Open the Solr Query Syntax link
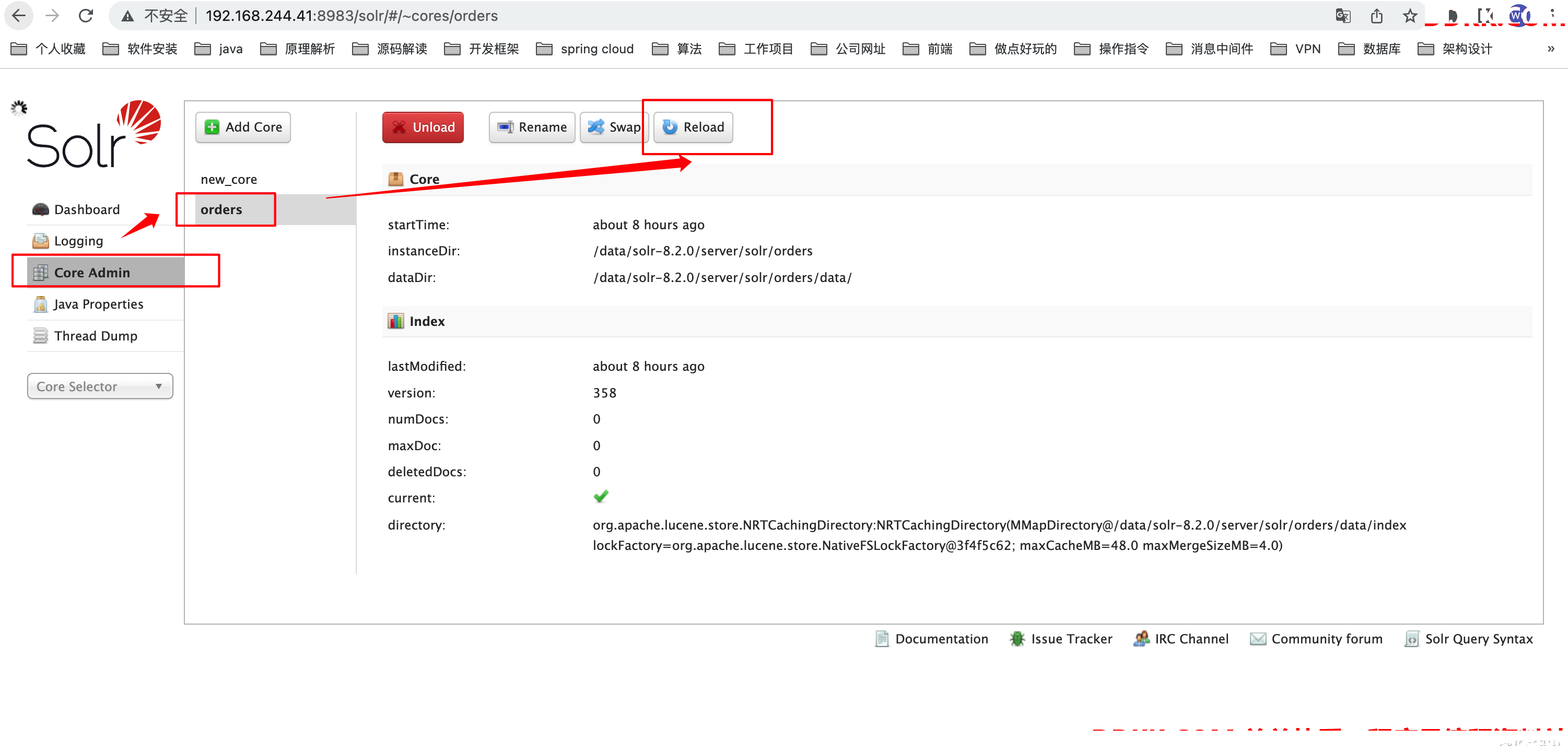 [1469, 639]
